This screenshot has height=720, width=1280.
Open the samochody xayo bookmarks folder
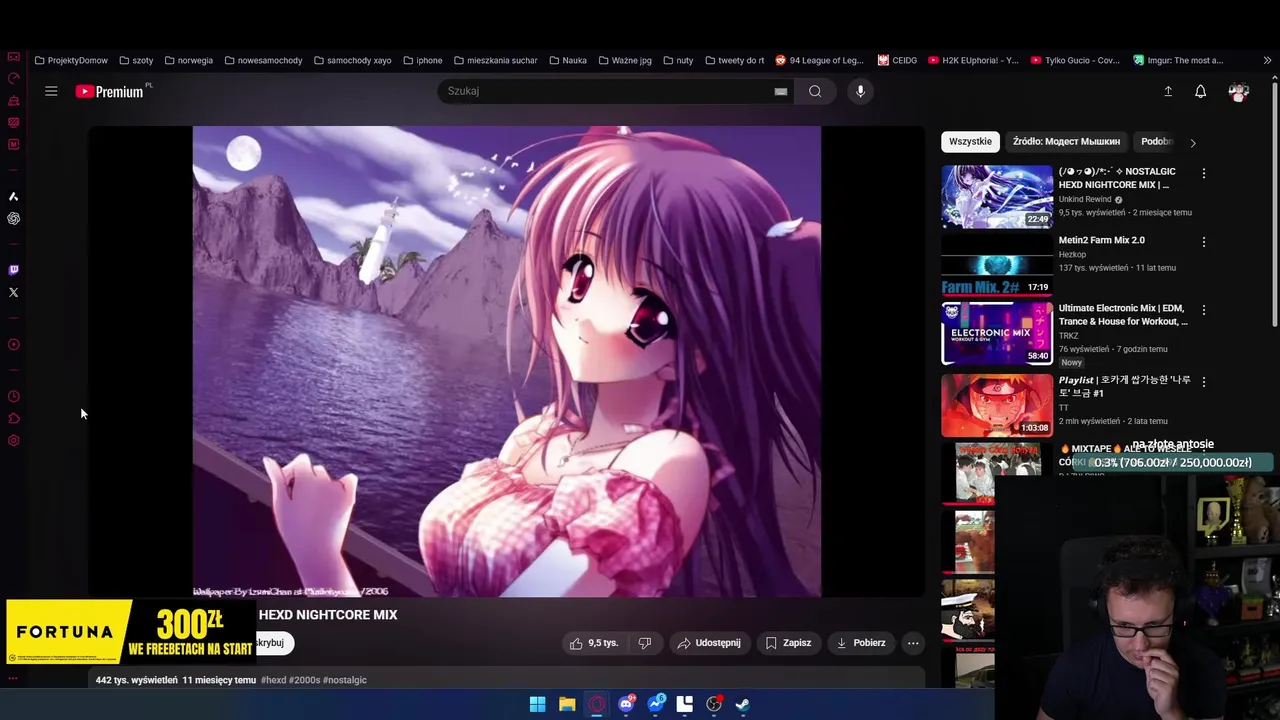[352, 60]
